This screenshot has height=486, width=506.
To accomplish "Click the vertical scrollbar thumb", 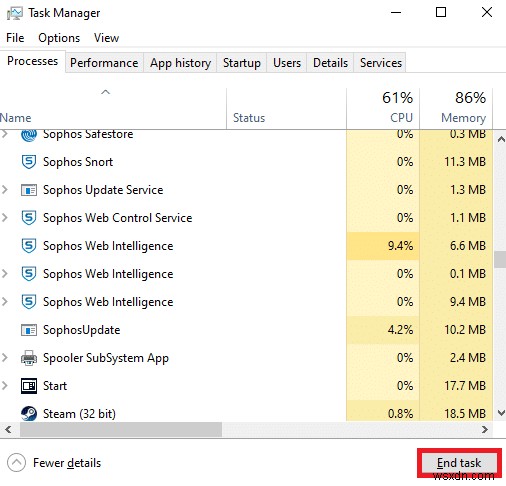I will pyautogui.click(x=500, y=259).
